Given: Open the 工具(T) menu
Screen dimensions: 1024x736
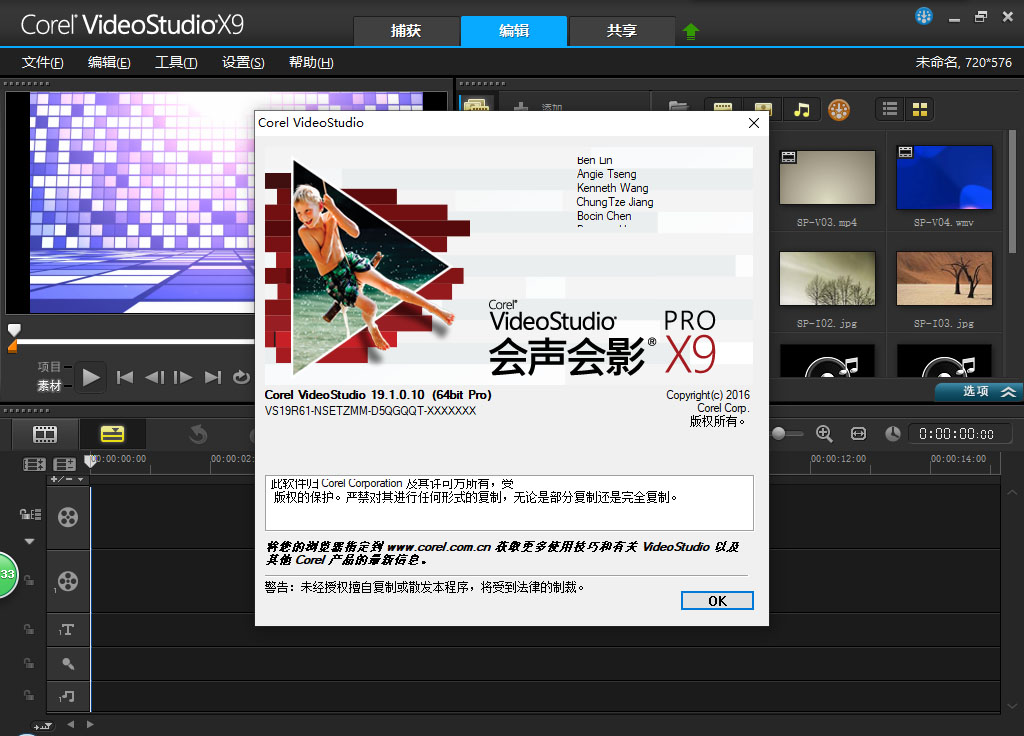Looking at the screenshot, I should (176, 63).
